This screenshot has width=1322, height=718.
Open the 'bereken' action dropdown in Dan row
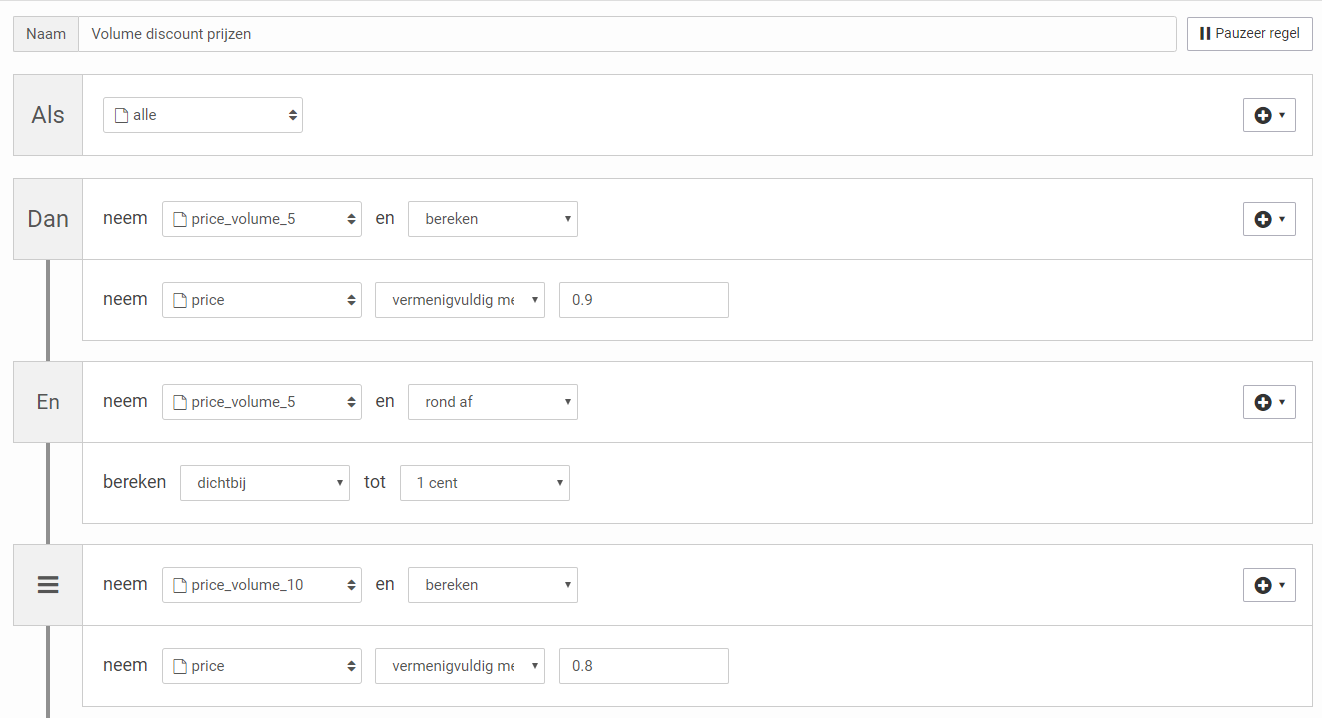tap(493, 219)
